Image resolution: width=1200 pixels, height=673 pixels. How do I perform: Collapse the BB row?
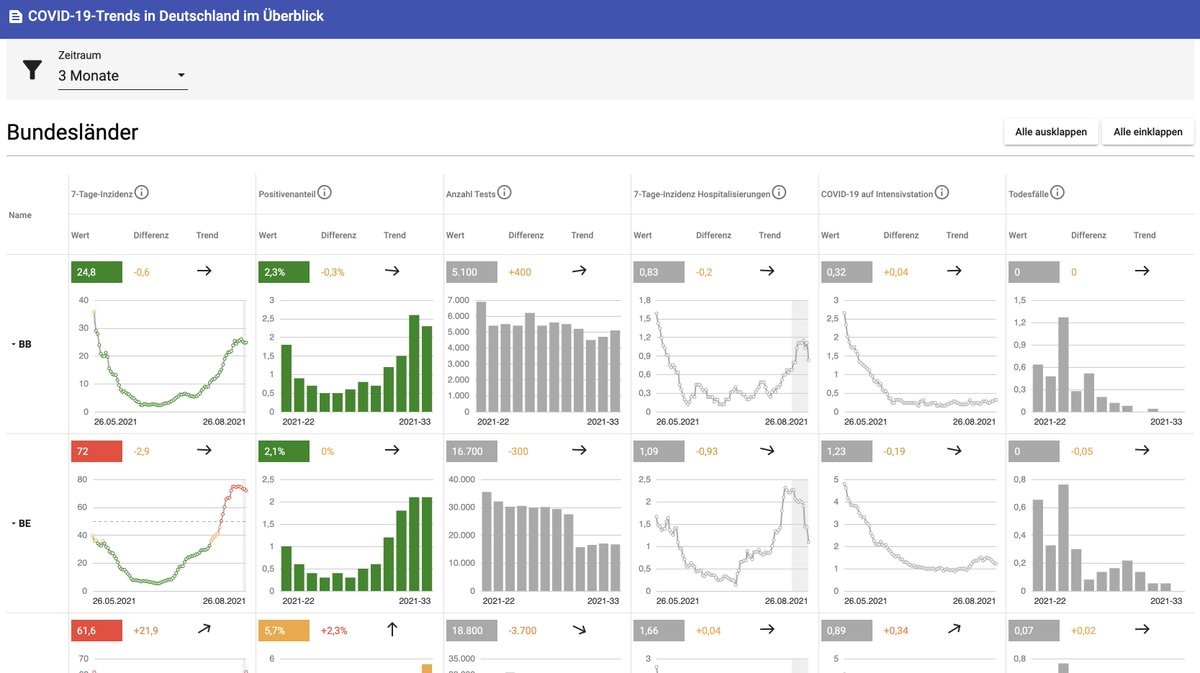pyautogui.click(x=20, y=344)
